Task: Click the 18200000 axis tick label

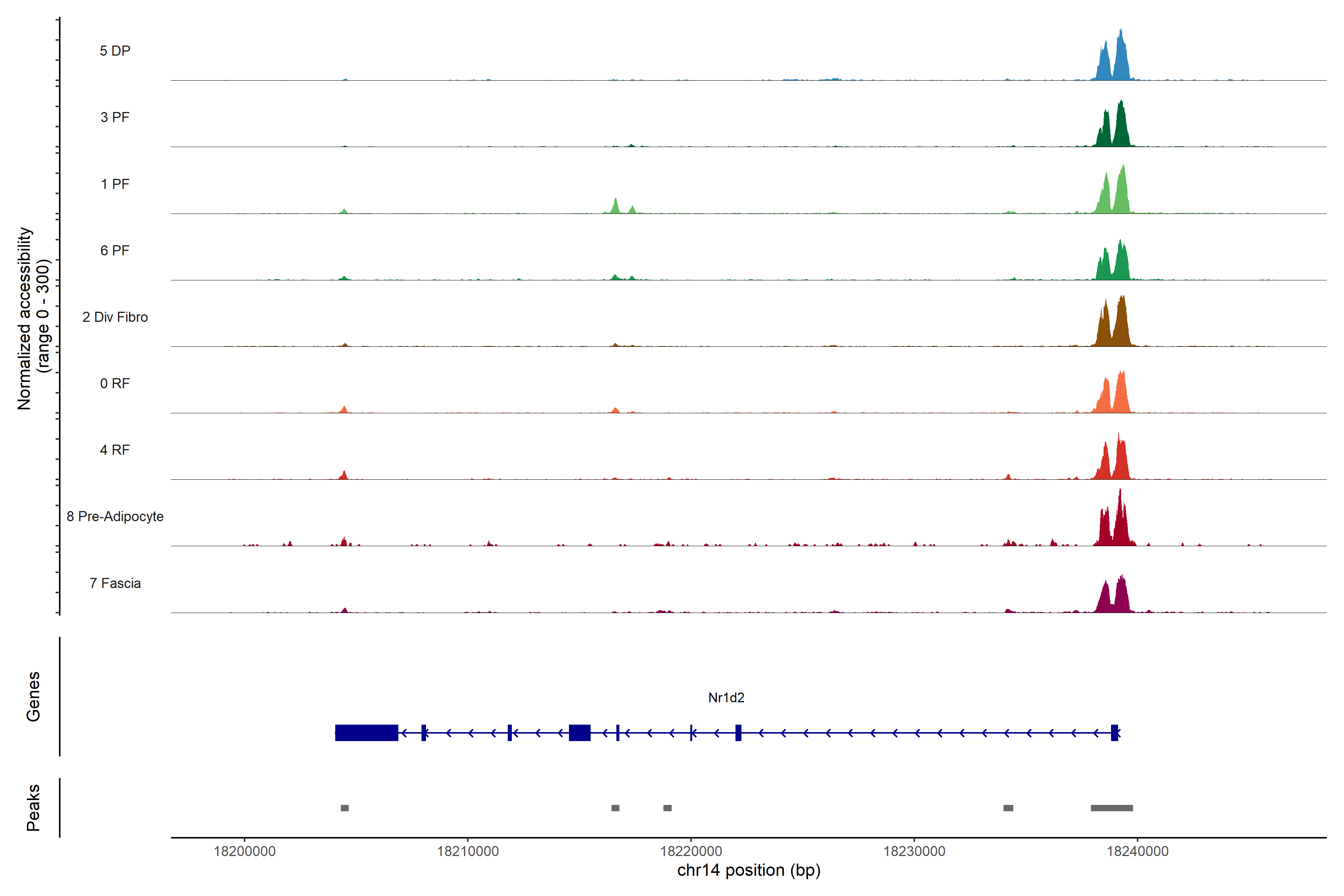Action: click(x=245, y=852)
